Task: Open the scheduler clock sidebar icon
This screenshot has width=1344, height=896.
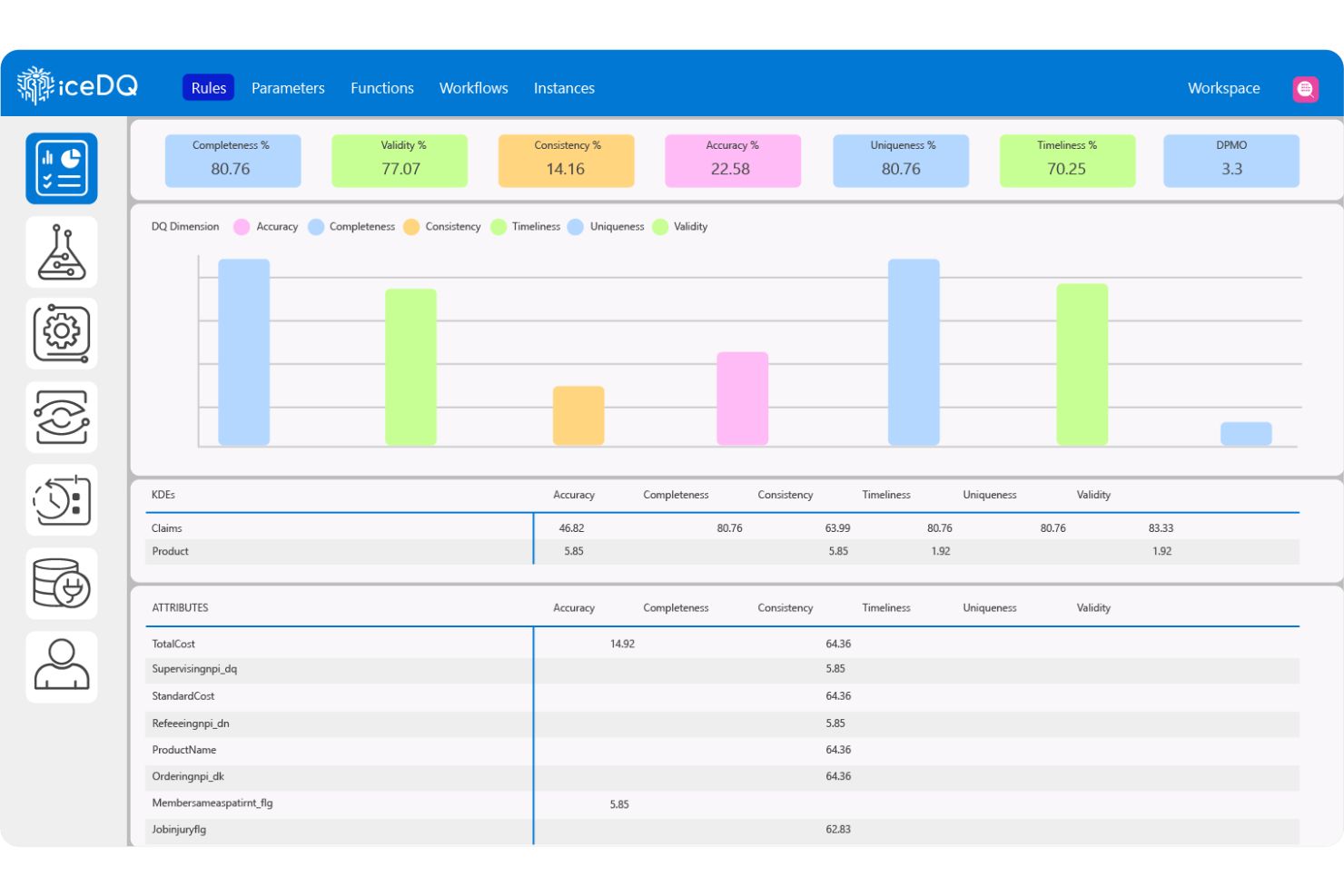Action: 62,500
